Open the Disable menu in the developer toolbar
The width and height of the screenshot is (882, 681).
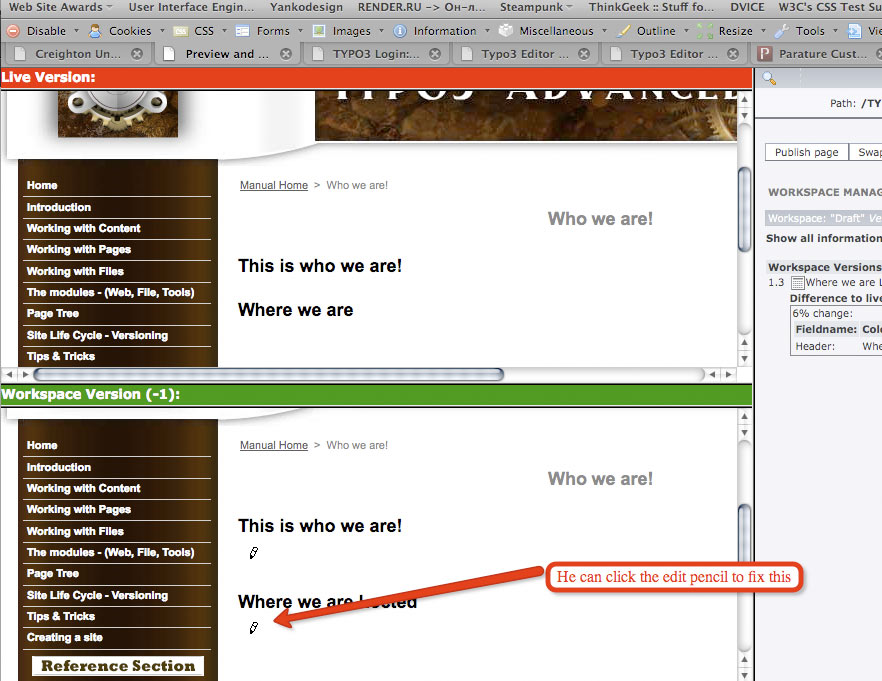(39, 31)
